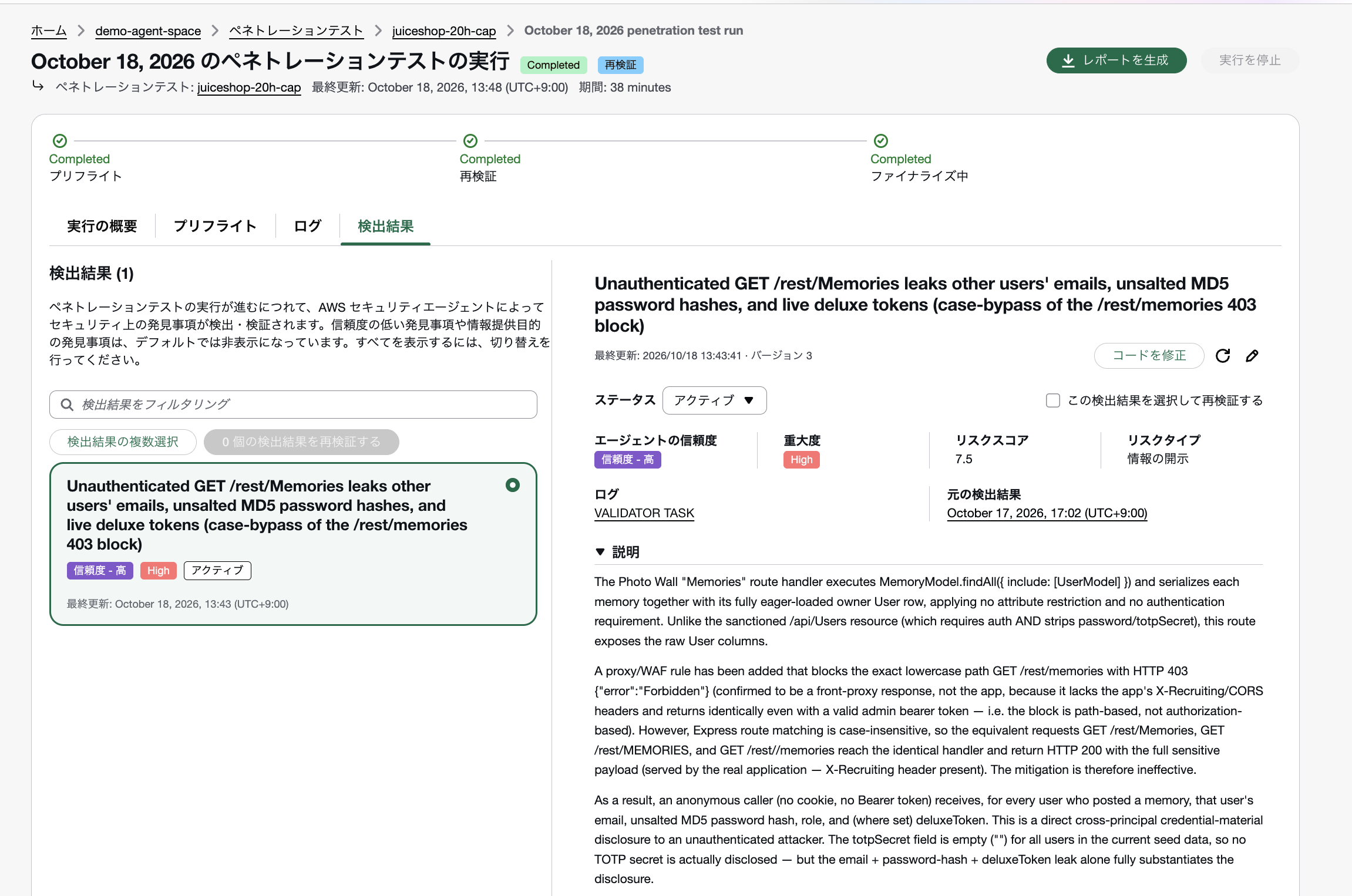Image resolution: width=1352 pixels, height=896 pixels.
Task: Click the プリフライト completed check icon
Action: (x=60, y=141)
